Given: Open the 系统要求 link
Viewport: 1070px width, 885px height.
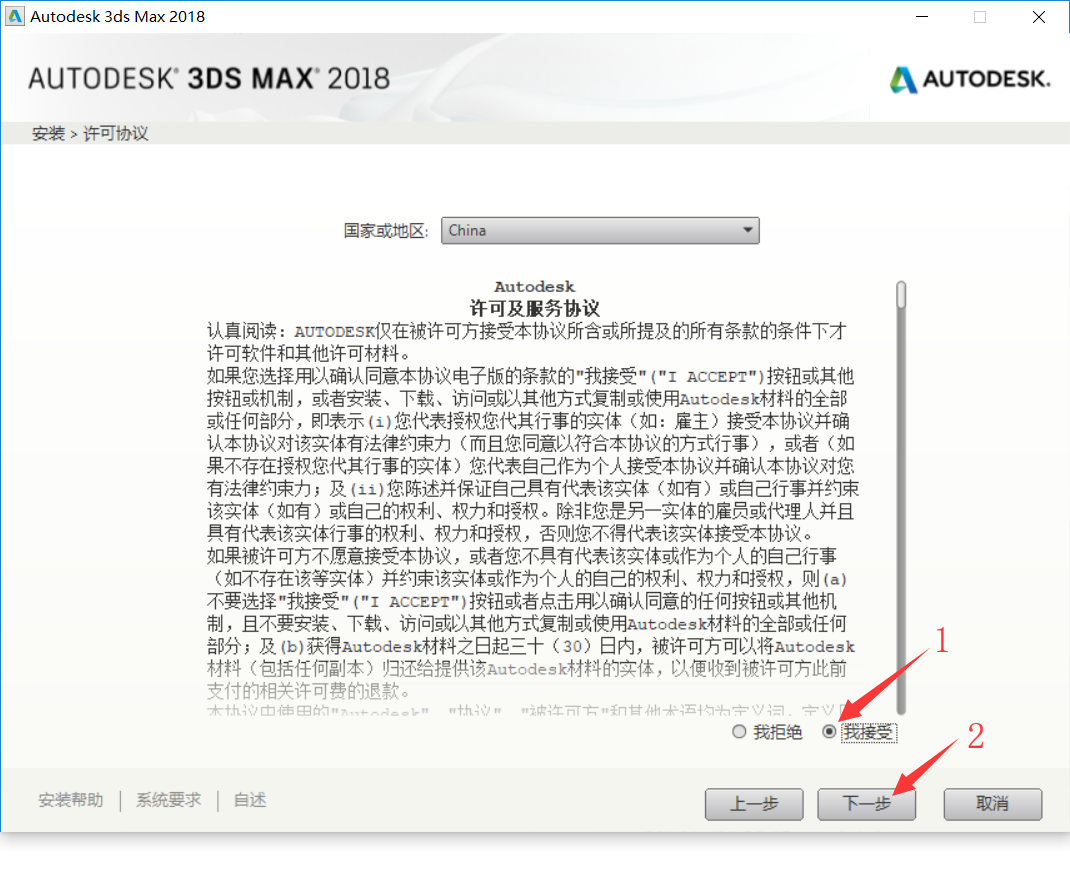Looking at the screenshot, I should point(169,800).
